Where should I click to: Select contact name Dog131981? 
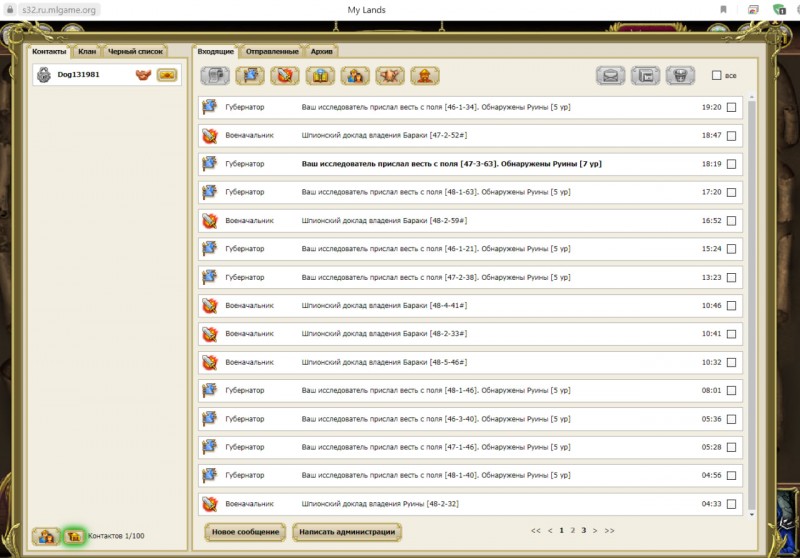click(x=79, y=74)
